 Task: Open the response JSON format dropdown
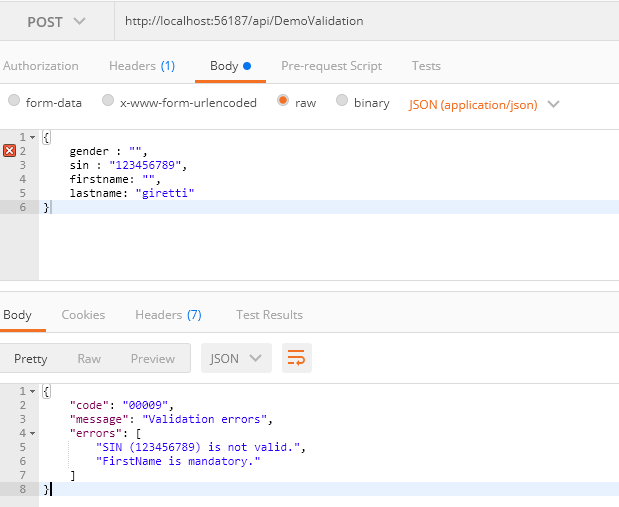(x=236, y=358)
